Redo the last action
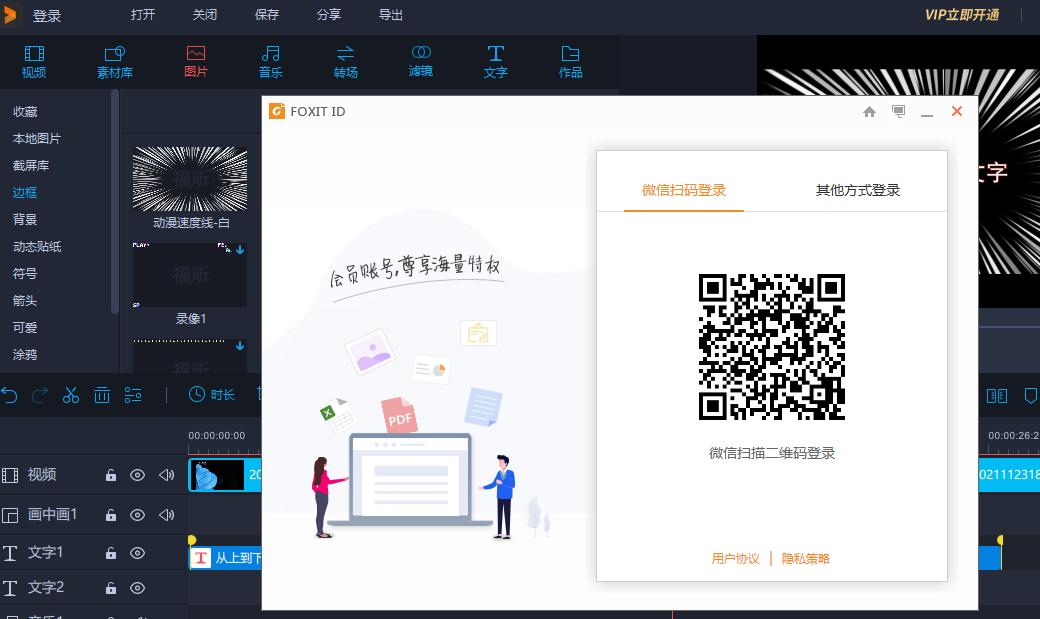Image resolution: width=1040 pixels, height=619 pixels. click(x=38, y=396)
